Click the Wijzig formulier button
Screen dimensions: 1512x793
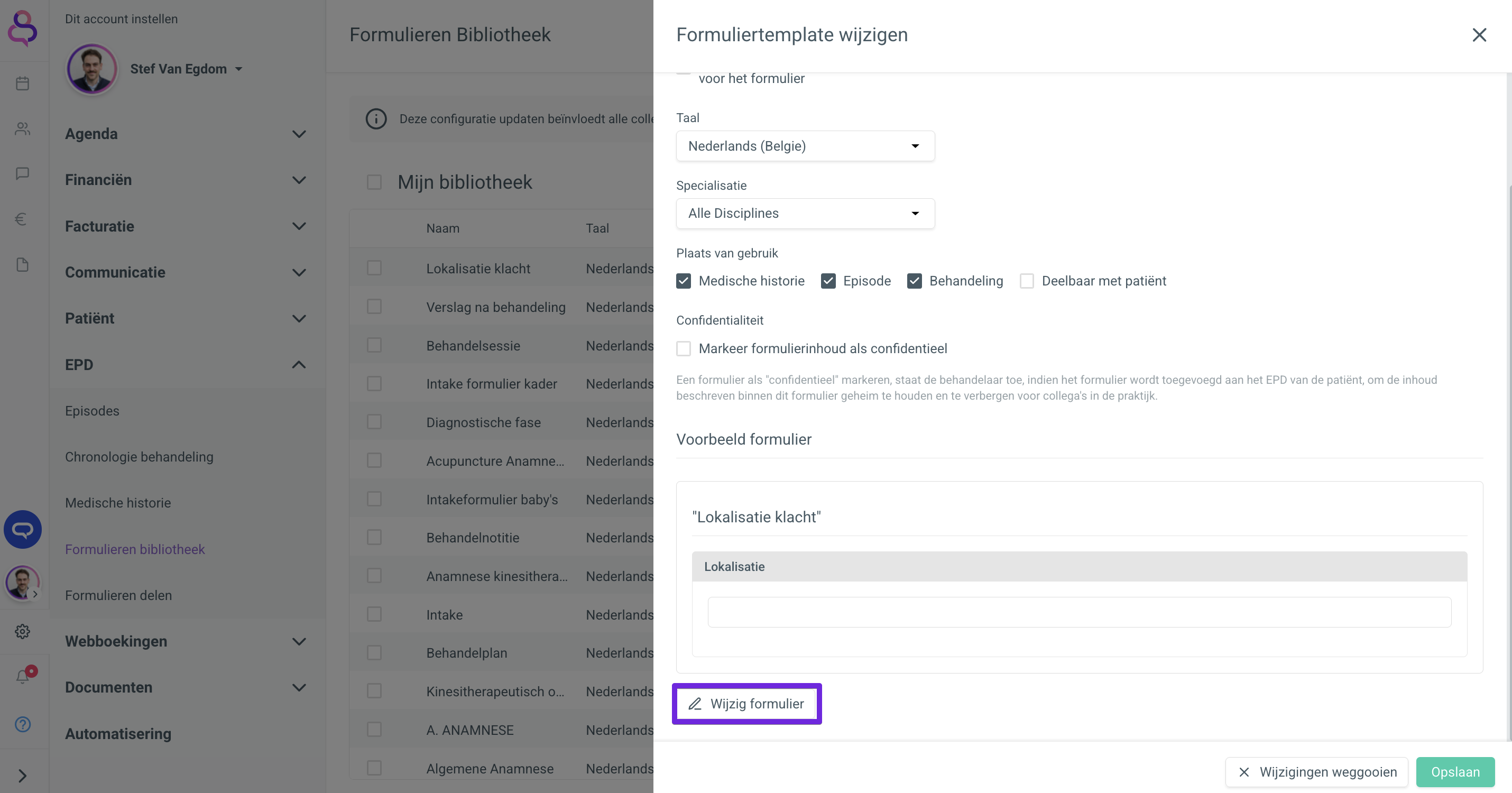(746, 704)
